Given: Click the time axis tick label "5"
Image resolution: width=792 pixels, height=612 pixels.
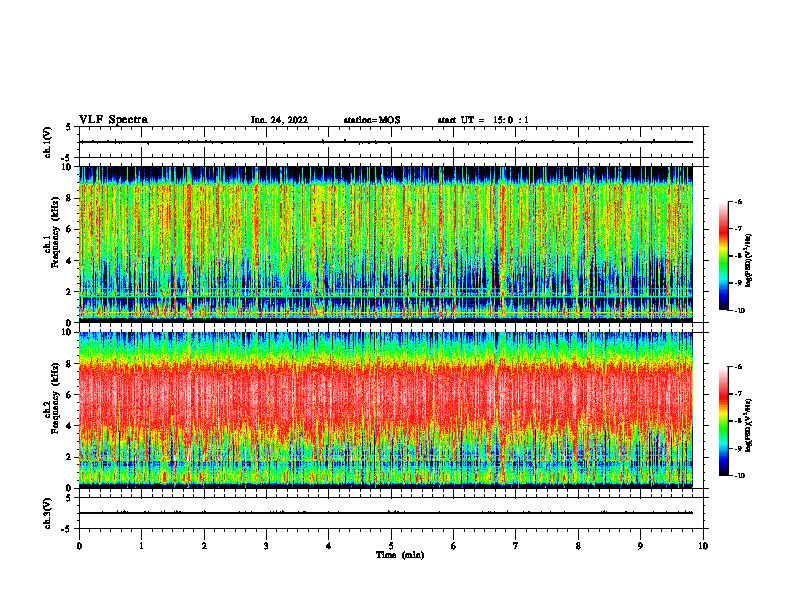Looking at the screenshot, I should coord(391,546).
